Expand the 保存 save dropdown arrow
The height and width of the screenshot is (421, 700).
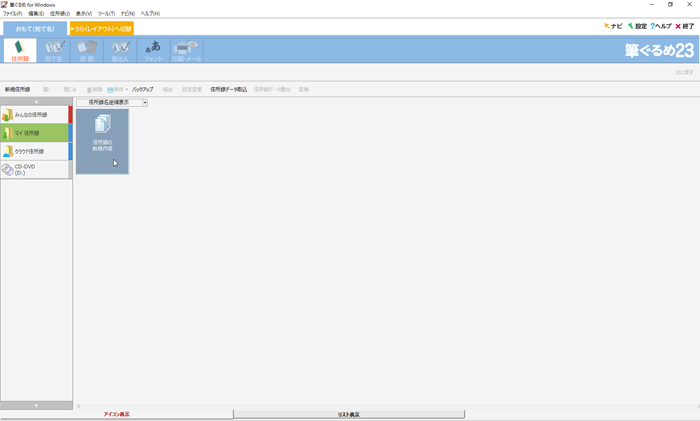(x=127, y=90)
